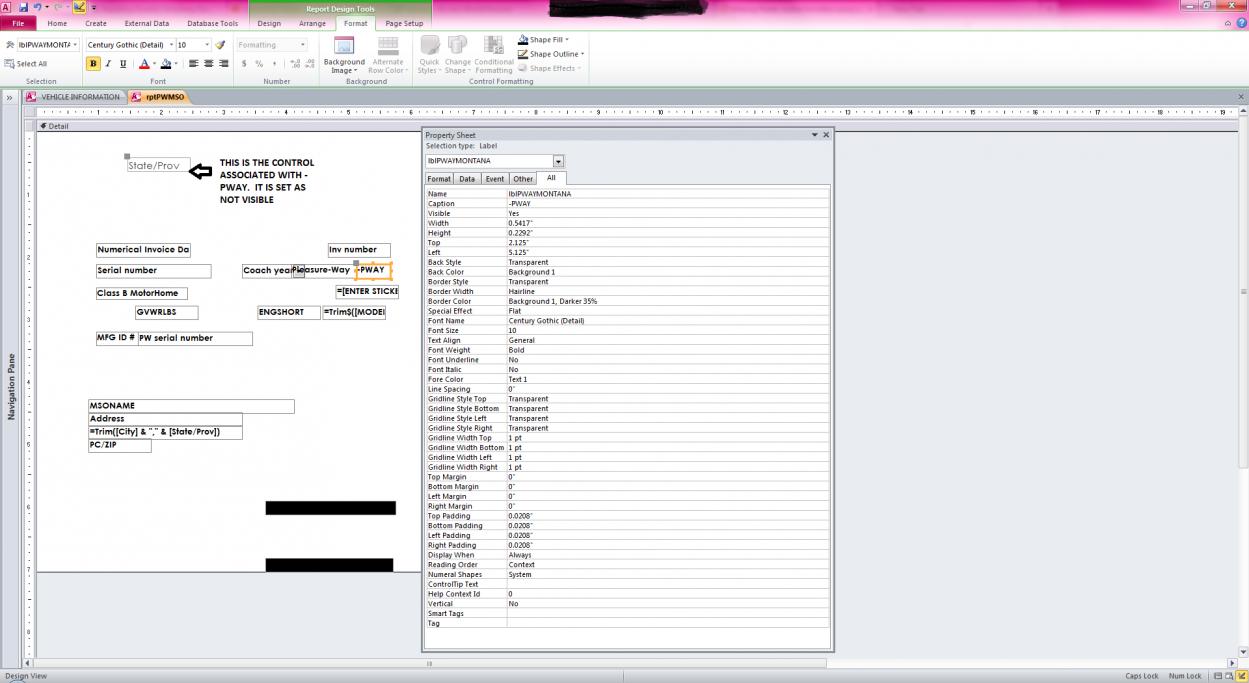Switch to the Create ribbon tab
Image resolution: width=1249 pixels, height=683 pixels.
point(96,23)
